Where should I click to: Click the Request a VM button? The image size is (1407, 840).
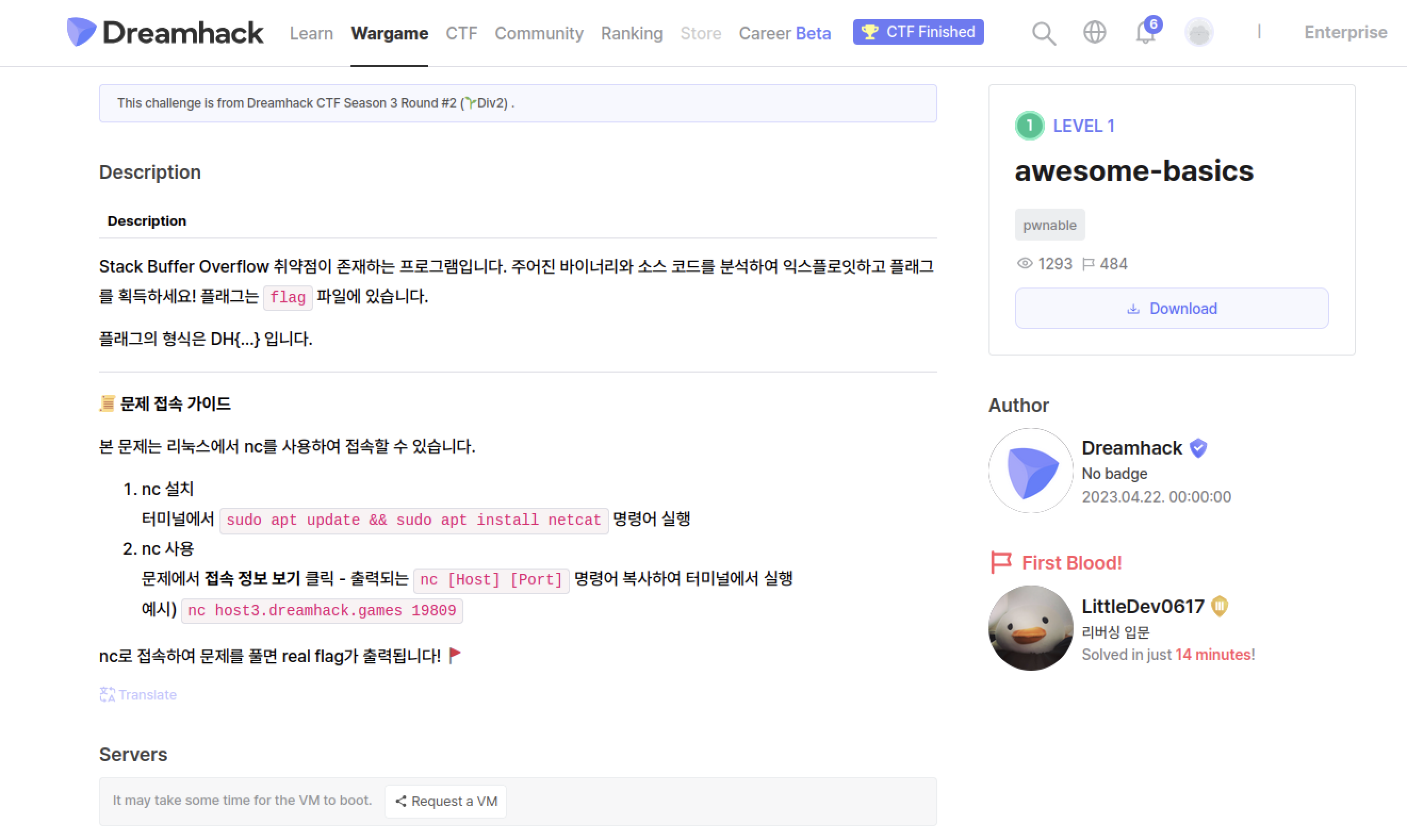[x=445, y=801]
